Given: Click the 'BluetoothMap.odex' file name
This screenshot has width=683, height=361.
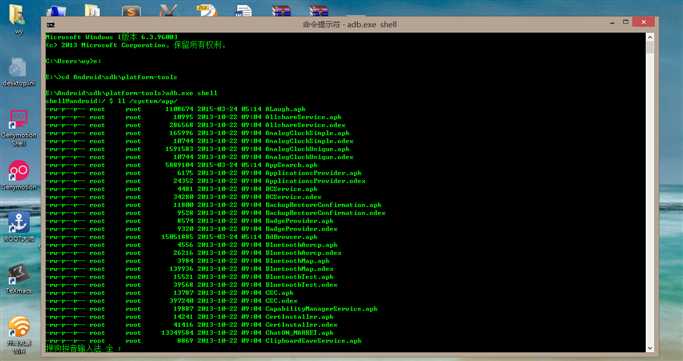Looking at the screenshot, I should 299,269.
